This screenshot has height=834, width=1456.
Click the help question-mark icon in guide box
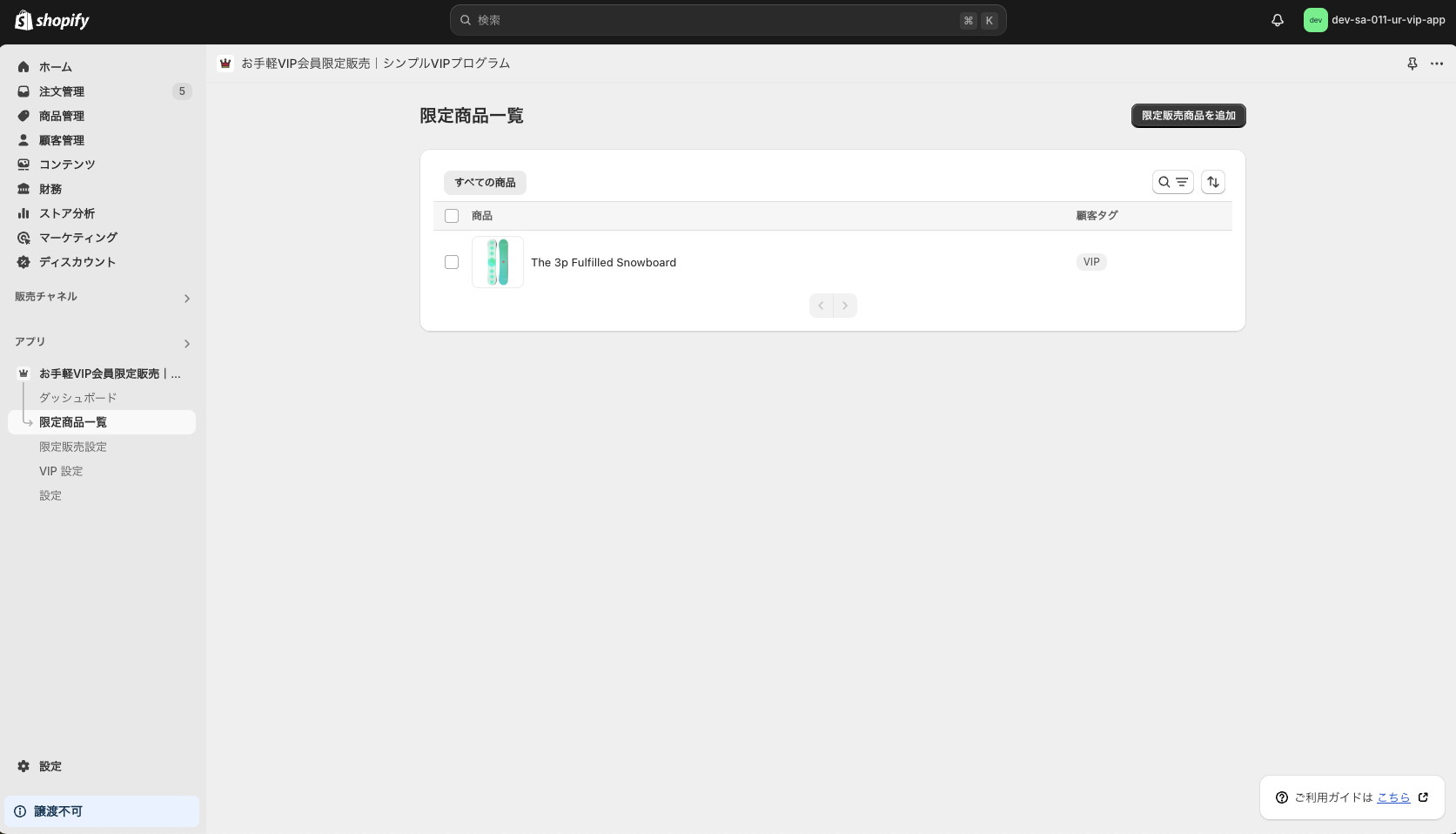point(1282,797)
